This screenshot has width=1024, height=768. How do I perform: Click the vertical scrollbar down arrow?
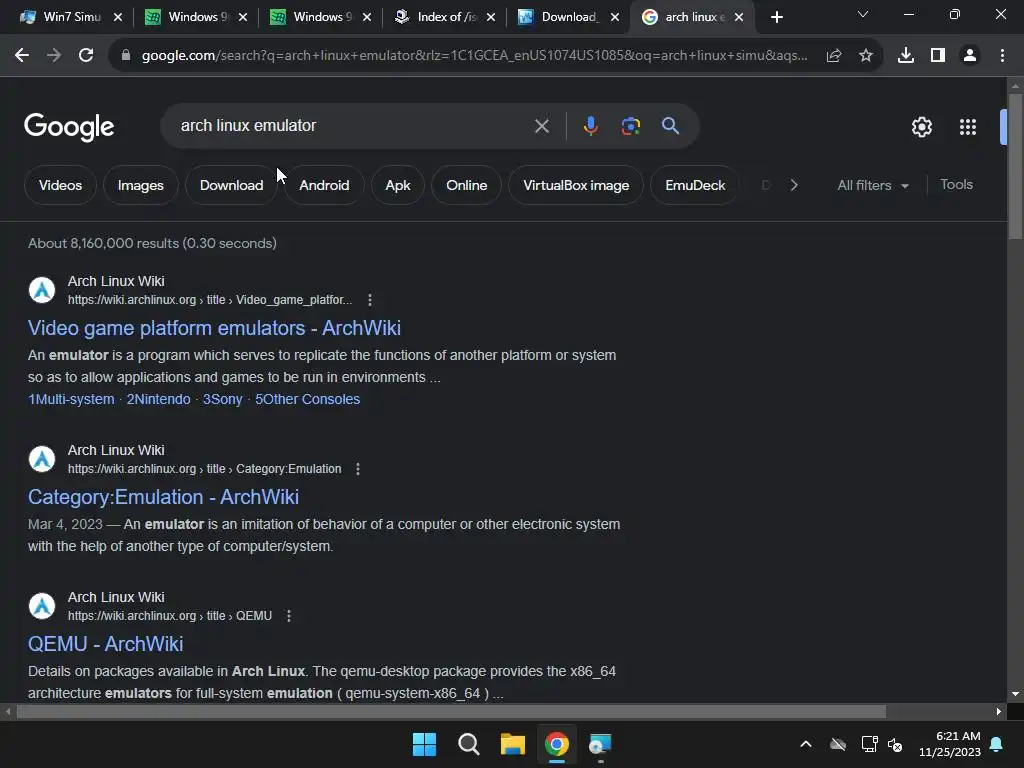tap(1015, 694)
